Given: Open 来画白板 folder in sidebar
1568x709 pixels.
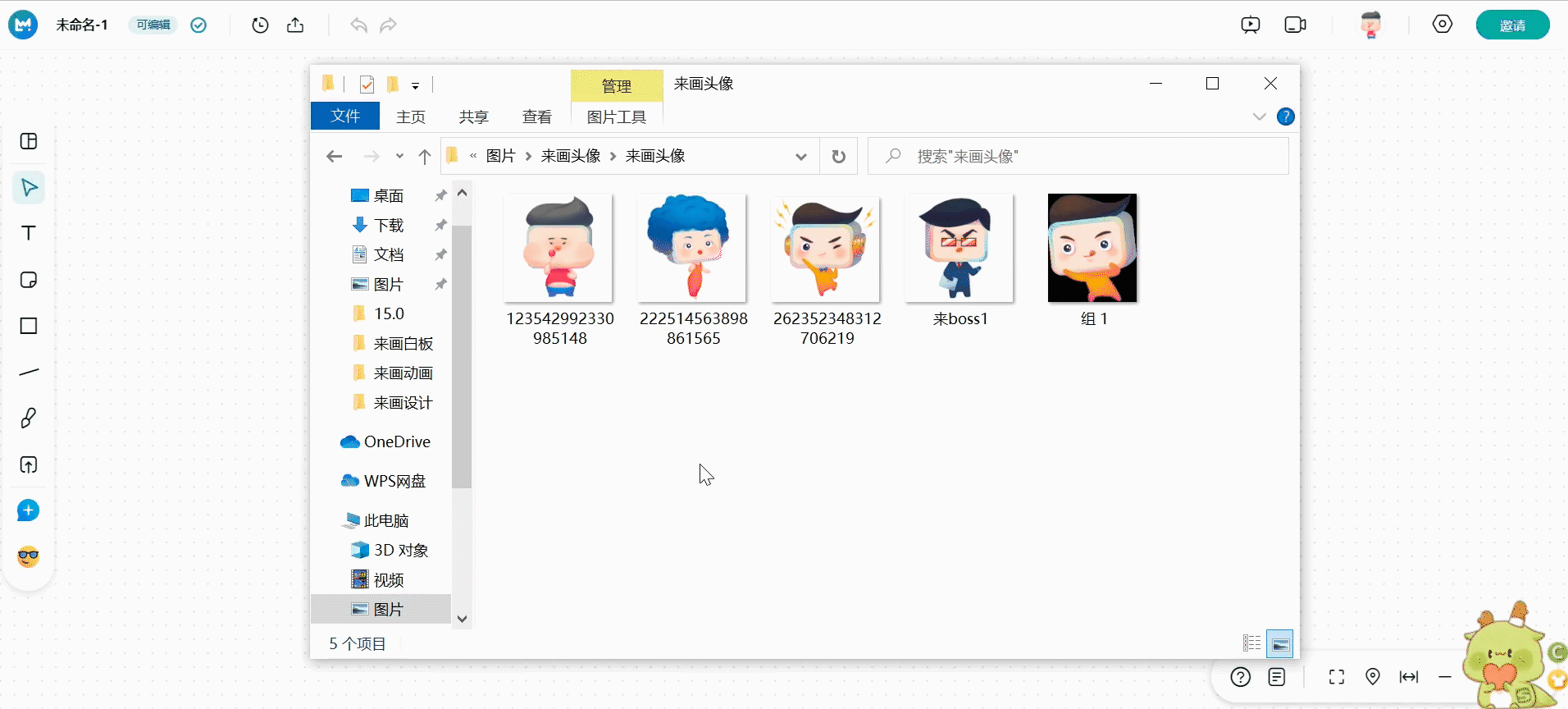Looking at the screenshot, I should (x=403, y=343).
